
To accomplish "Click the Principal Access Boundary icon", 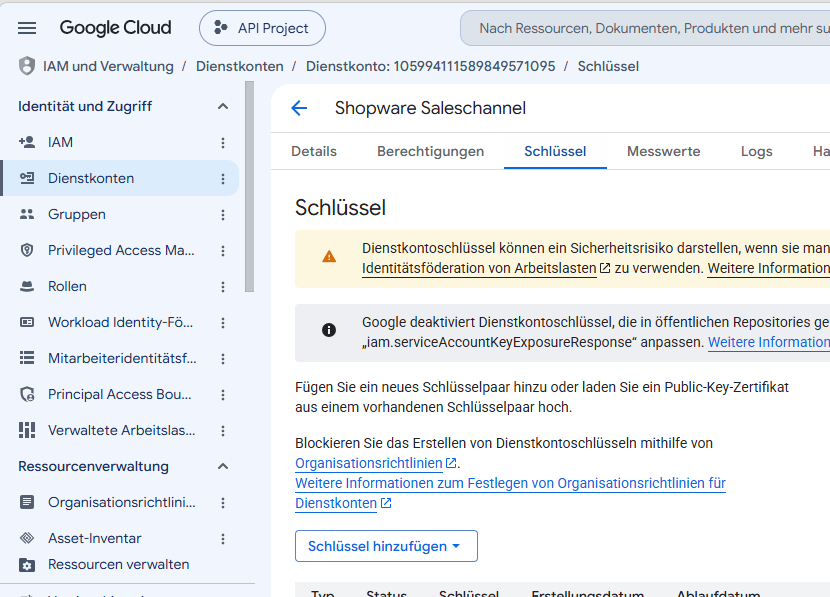I will click(27, 394).
